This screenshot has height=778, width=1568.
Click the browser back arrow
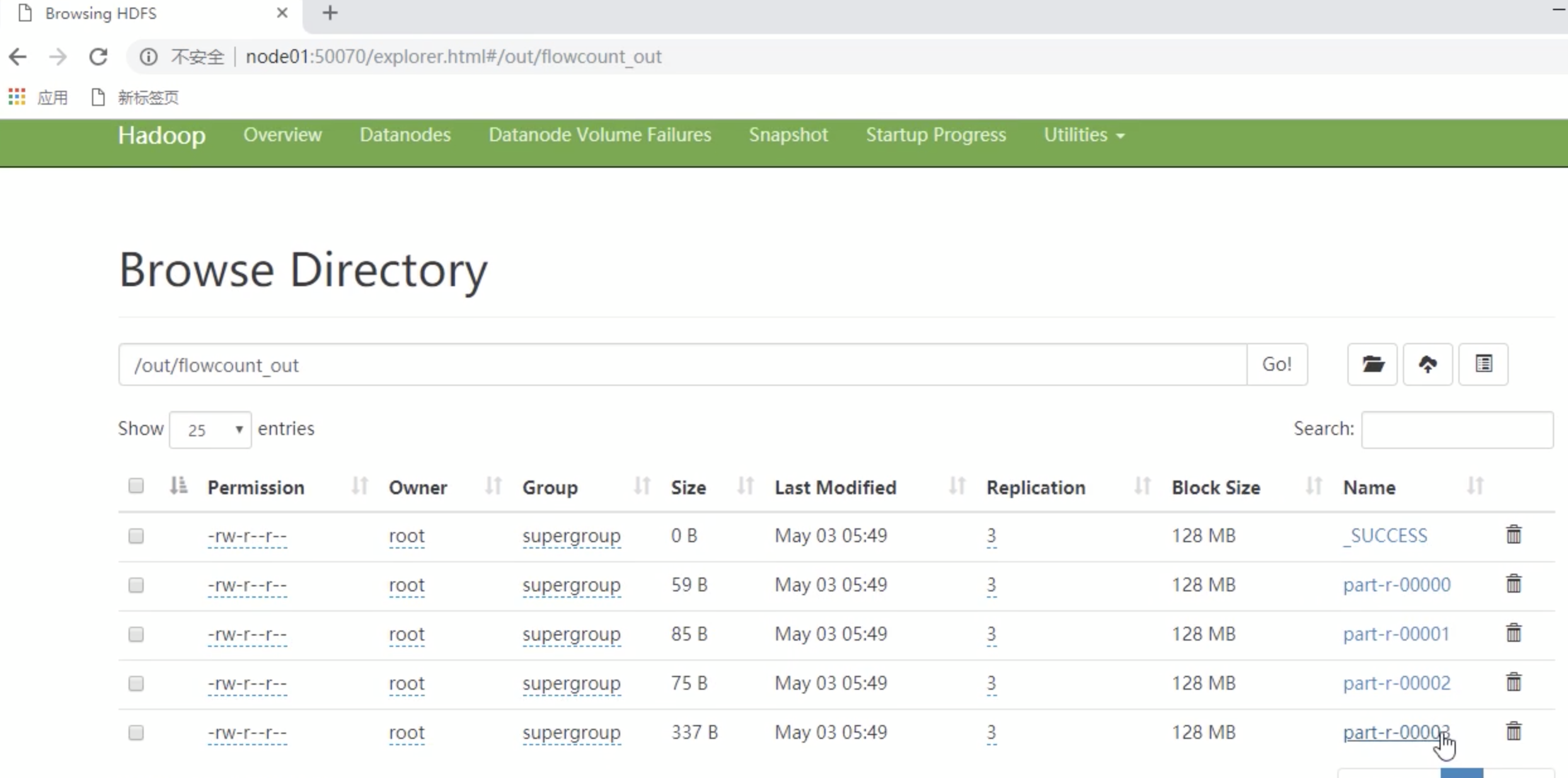coord(18,57)
